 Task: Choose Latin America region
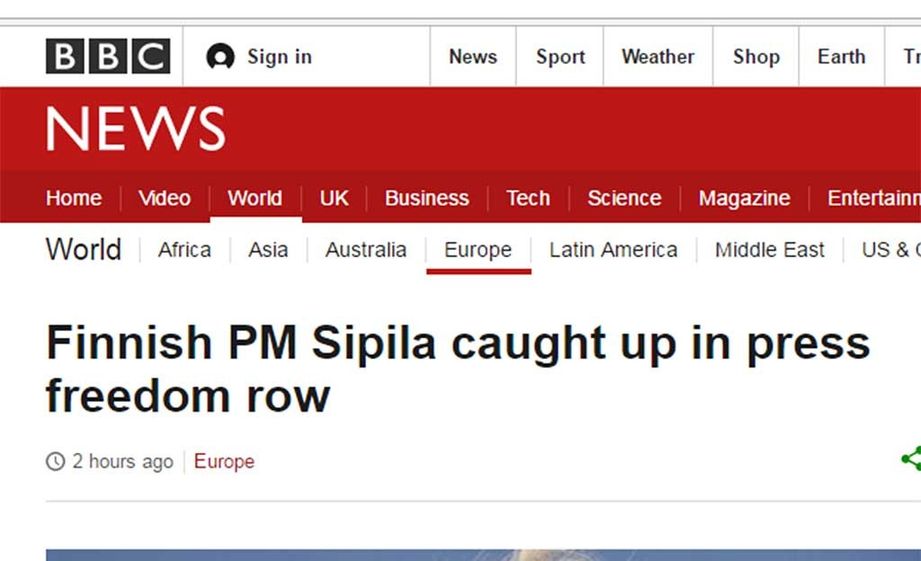(613, 250)
